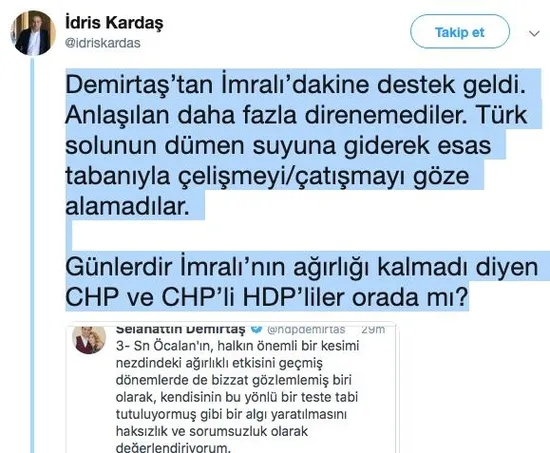Open the @idriskardas handle link
Viewport: 550px width, 453px height.
click(103, 43)
